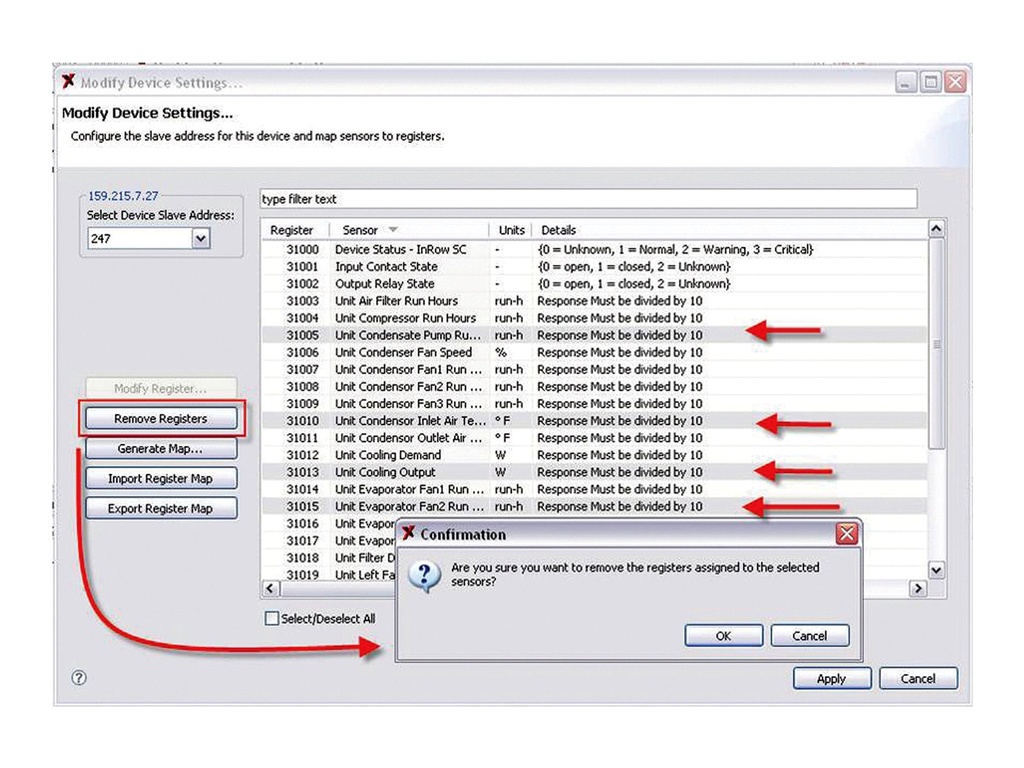
Task: Click the Export Register Map button
Action: [160, 508]
